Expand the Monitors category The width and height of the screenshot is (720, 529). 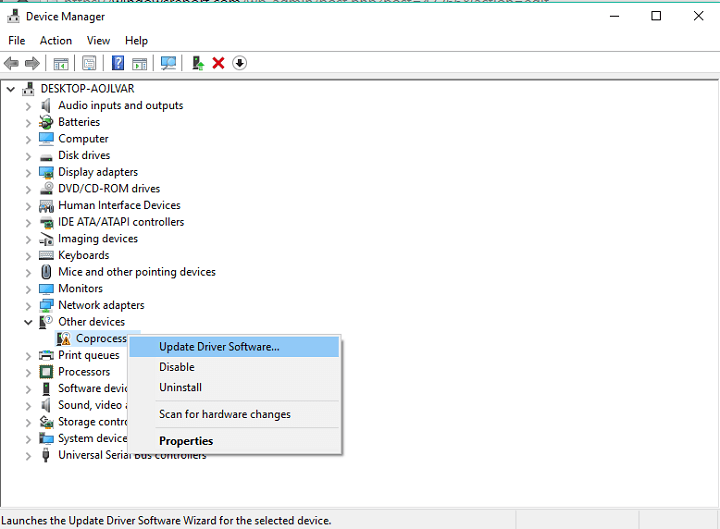click(28, 289)
